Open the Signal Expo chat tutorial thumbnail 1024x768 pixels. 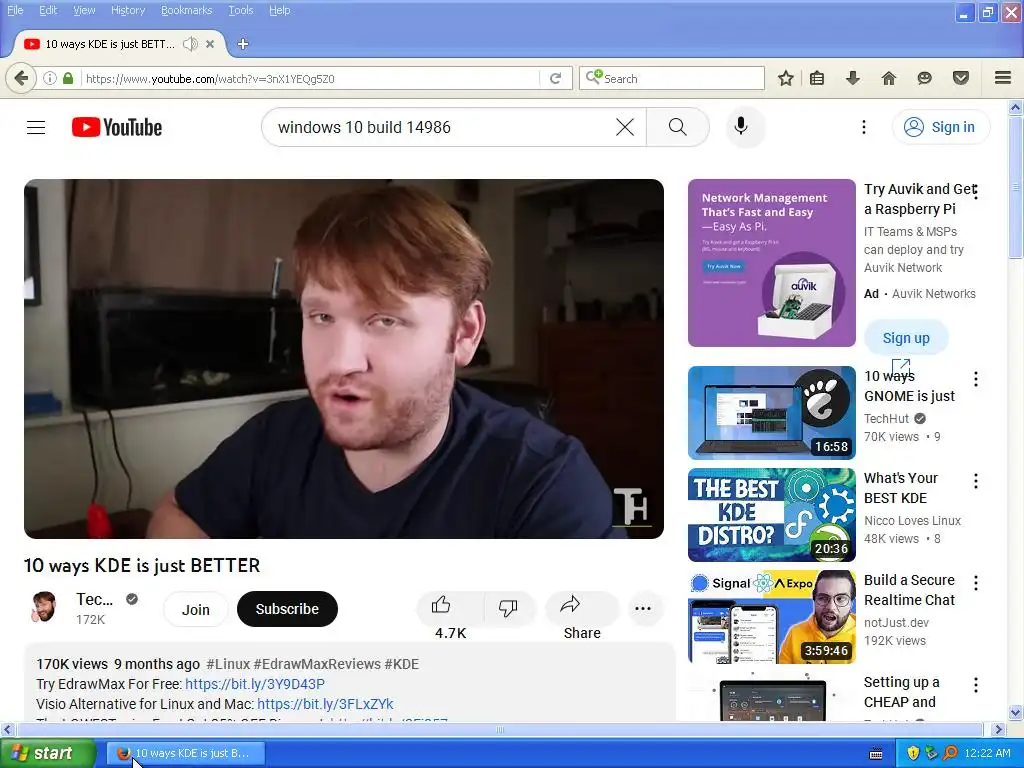[771, 616]
